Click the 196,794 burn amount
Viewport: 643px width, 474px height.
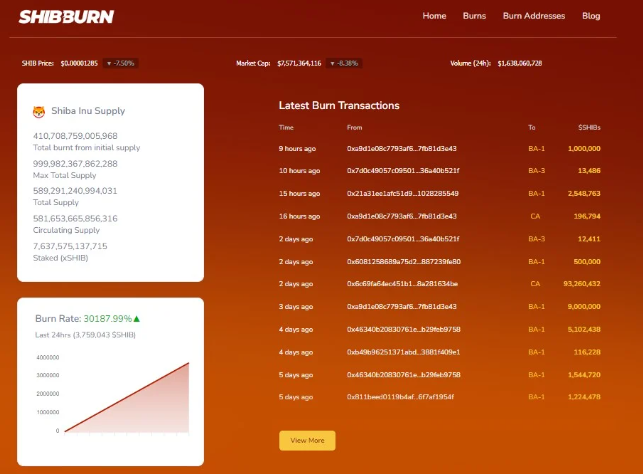coord(587,216)
